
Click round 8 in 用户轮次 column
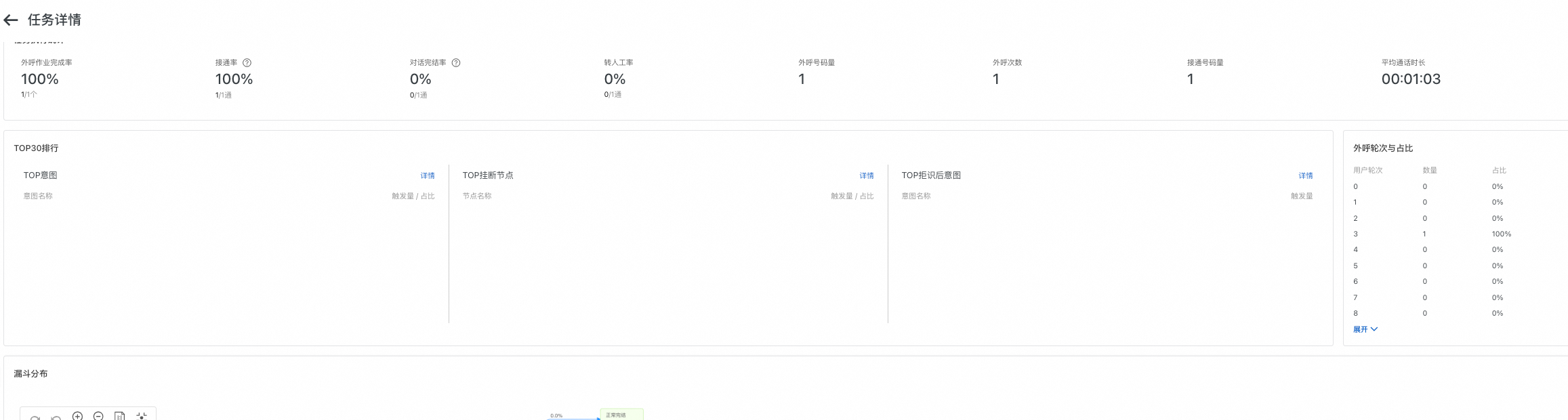pyautogui.click(x=1356, y=314)
